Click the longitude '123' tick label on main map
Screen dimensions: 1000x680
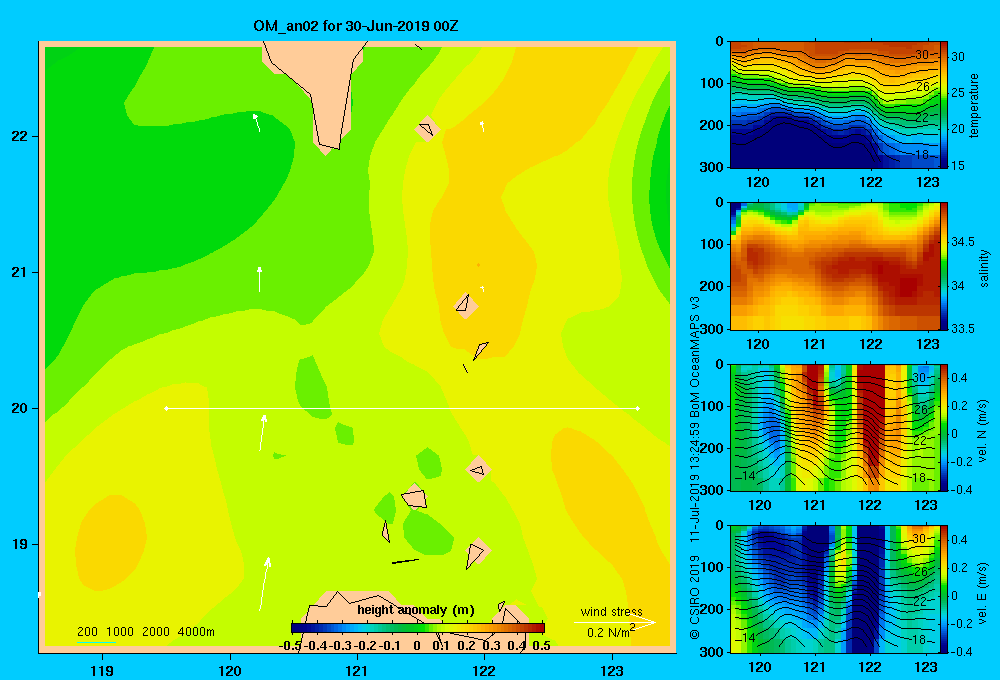612,670
